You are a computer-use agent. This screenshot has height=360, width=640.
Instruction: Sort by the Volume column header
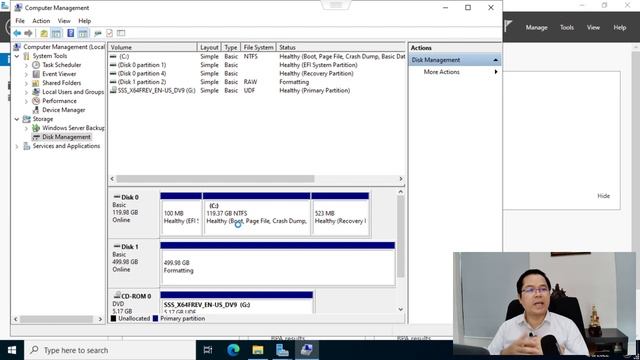coord(153,47)
